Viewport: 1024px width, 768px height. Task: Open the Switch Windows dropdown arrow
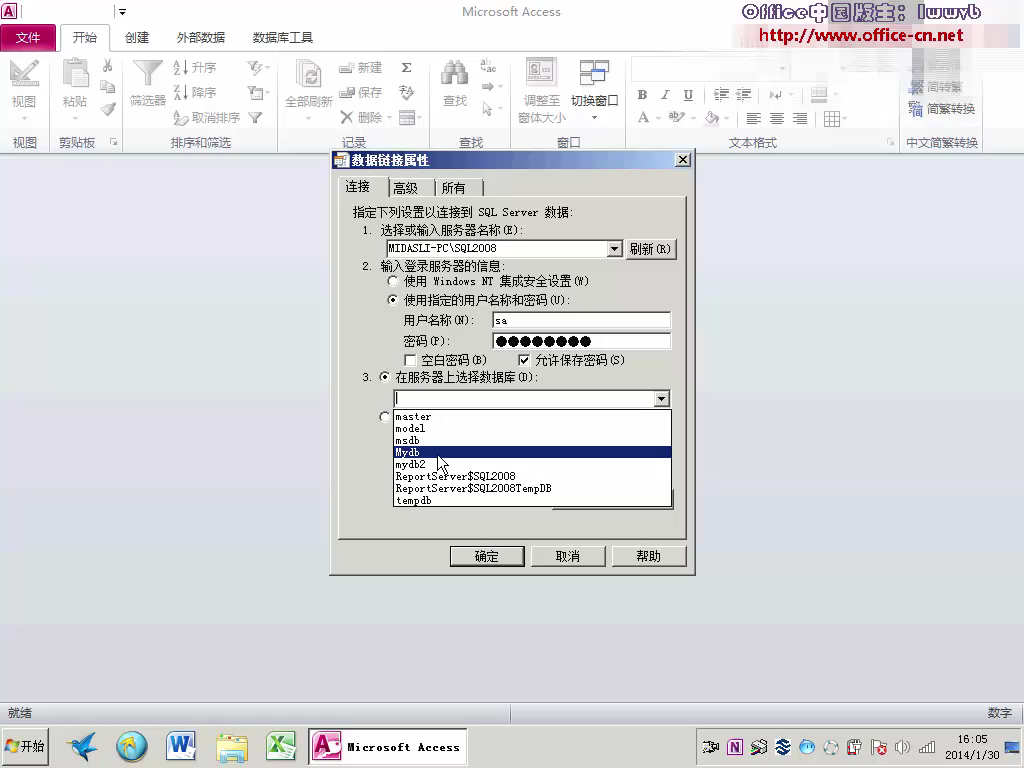coord(594,118)
